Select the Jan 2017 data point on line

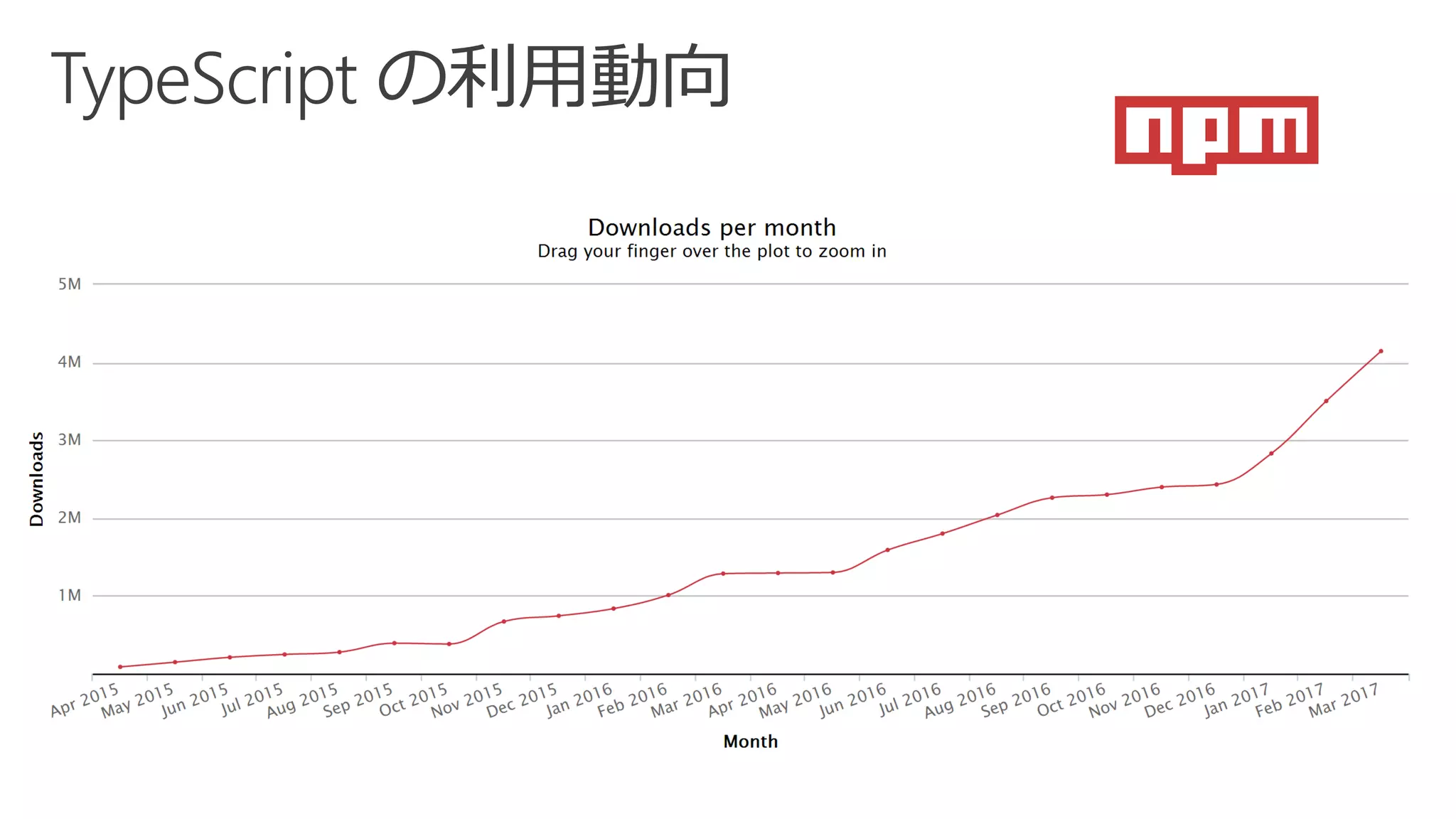point(1271,454)
